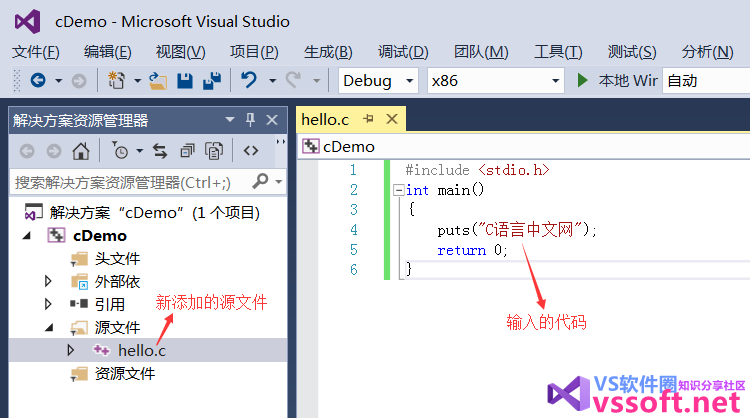The width and height of the screenshot is (750, 418).
Task: Navigate backward with the blue back arrow
Action: (38, 80)
